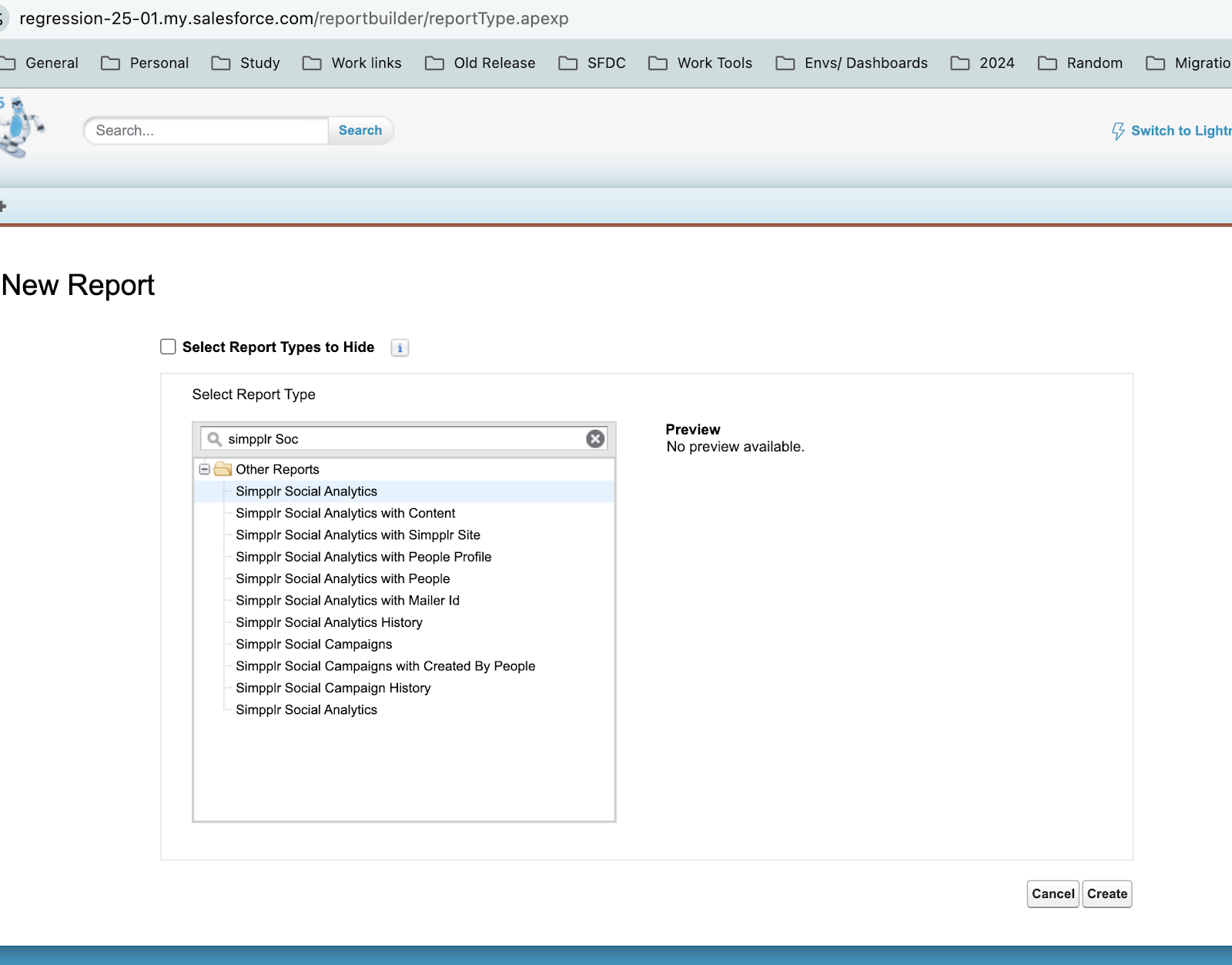This screenshot has height=965, width=1232.
Task: Select Simpplr Social Analytics with Content
Action: pyautogui.click(x=346, y=513)
